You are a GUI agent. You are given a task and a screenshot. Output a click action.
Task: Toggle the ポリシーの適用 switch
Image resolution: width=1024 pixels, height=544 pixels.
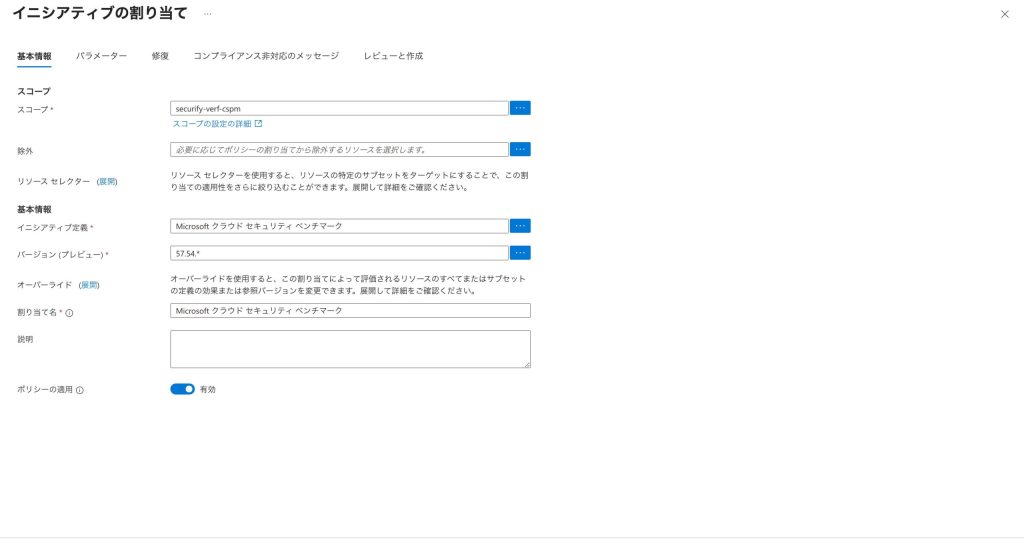click(x=182, y=389)
